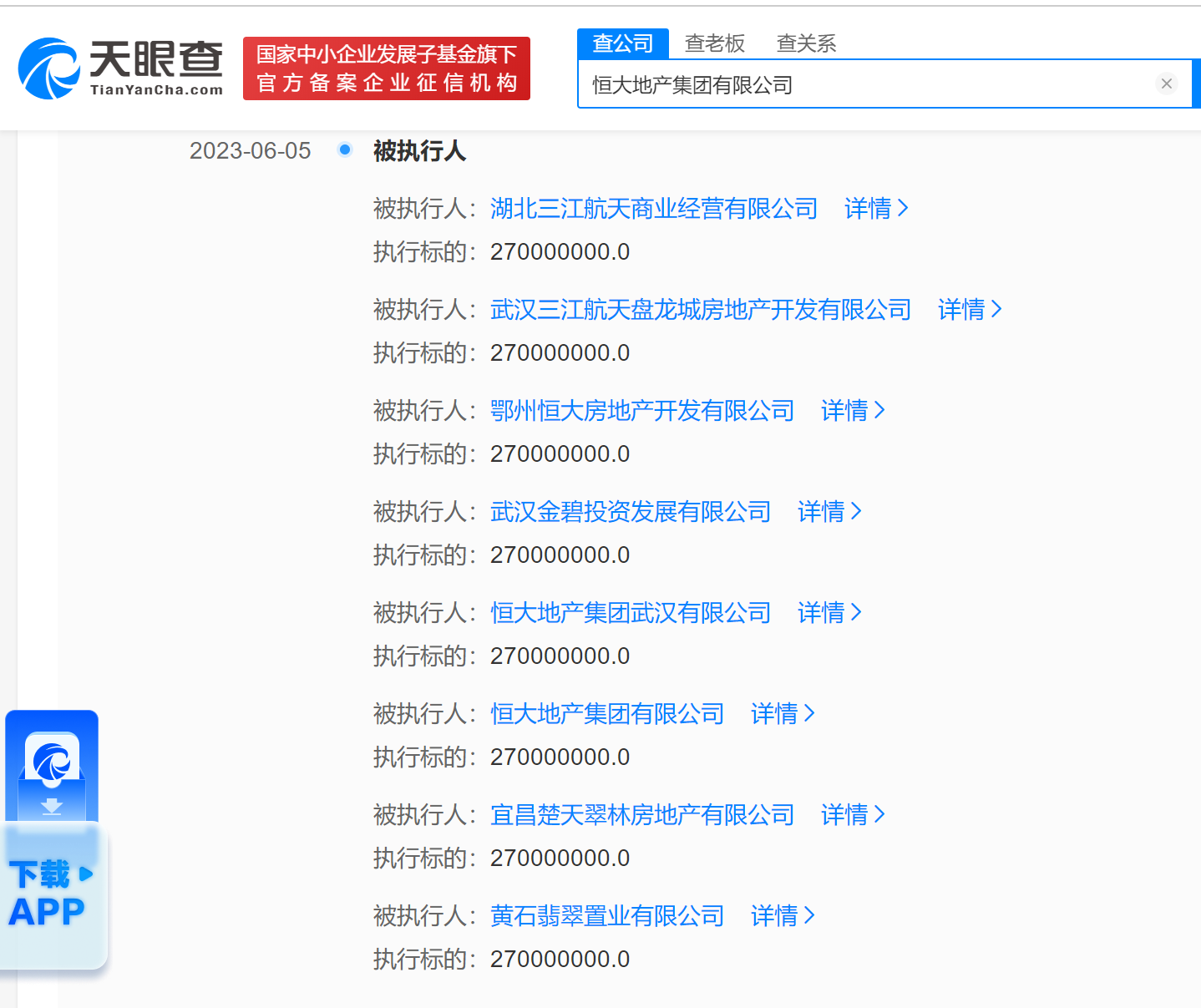Click the red 国家中小企业发展子基金旗下 banner
The image size is (1201, 1008).
click(386, 68)
